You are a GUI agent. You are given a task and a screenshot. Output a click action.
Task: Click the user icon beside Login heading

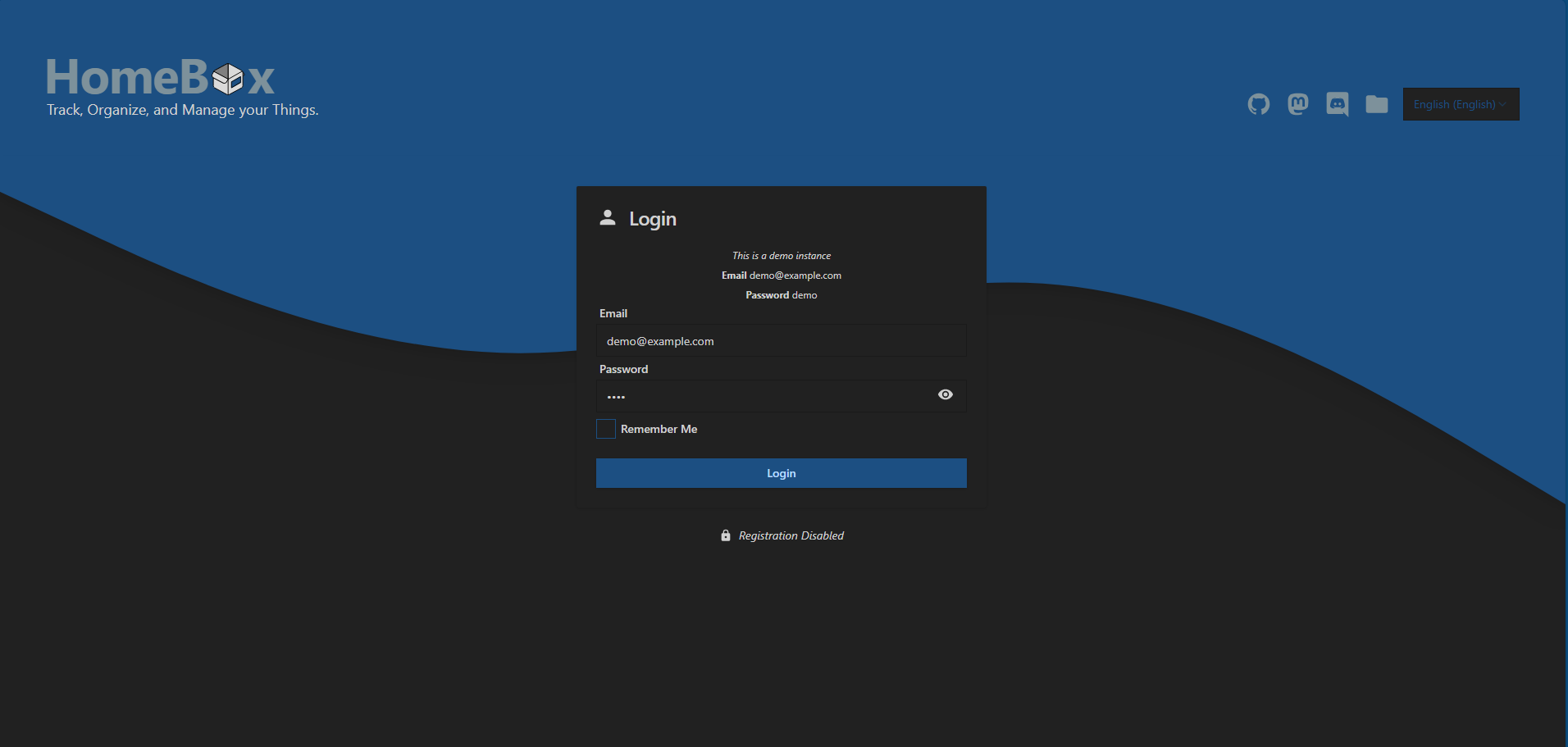tap(607, 218)
